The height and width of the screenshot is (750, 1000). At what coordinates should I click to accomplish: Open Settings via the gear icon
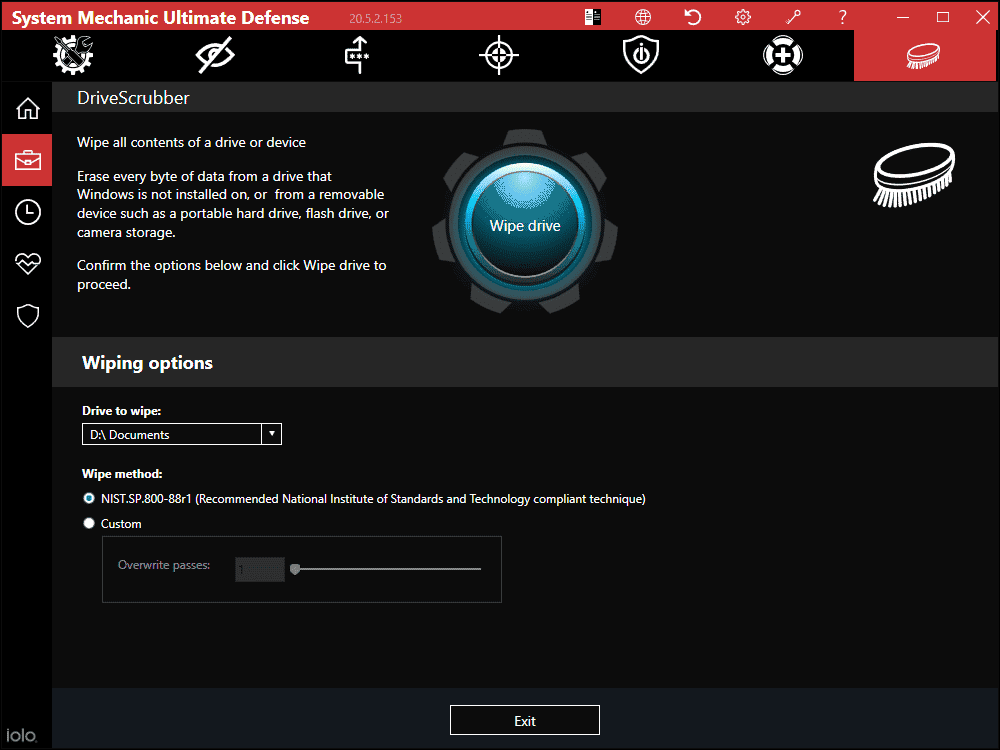click(x=742, y=16)
